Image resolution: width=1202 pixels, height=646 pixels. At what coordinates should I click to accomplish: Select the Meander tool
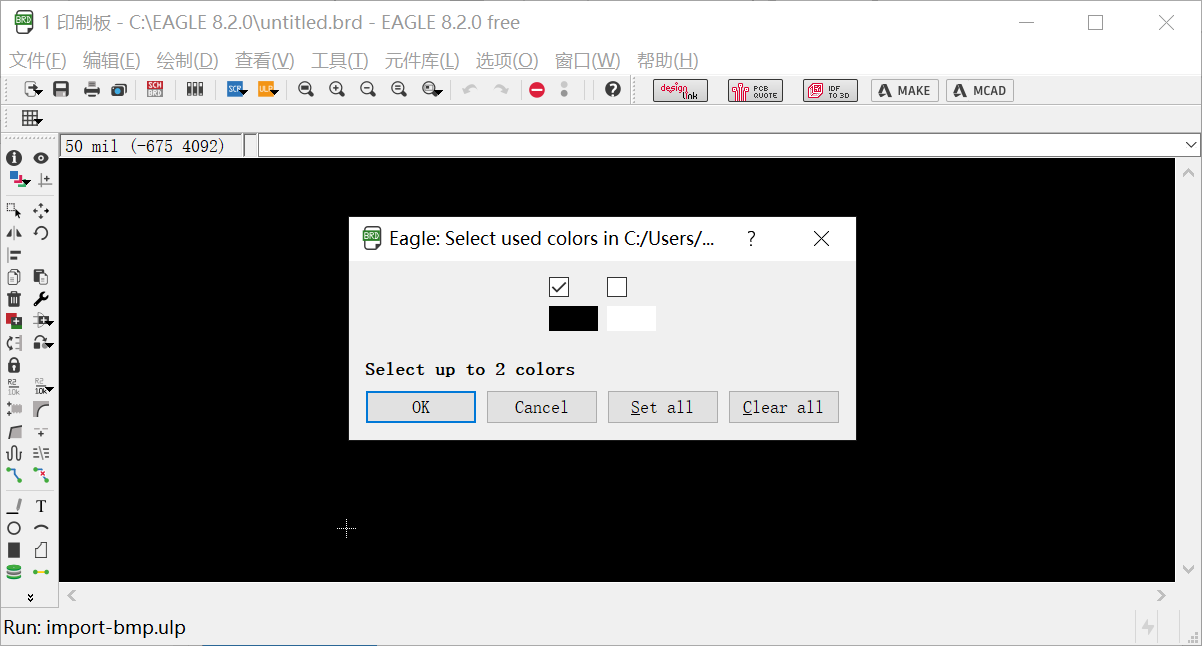(14, 453)
